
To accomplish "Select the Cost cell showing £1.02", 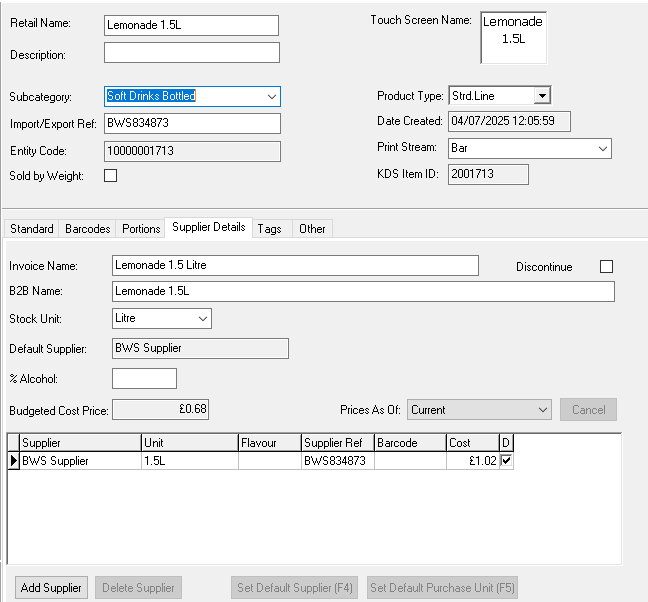I will click(472, 461).
